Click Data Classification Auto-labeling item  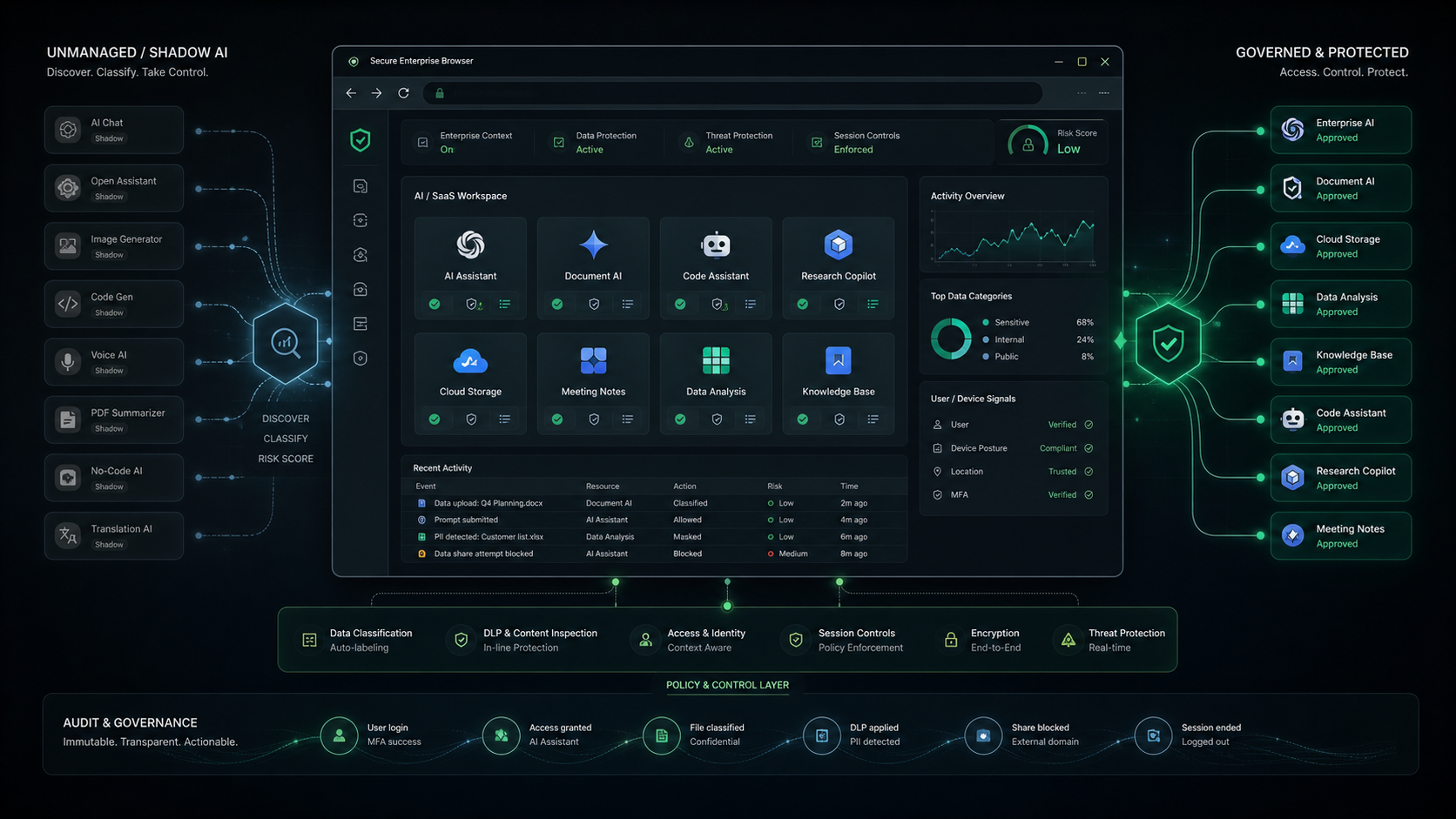(x=357, y=640)
